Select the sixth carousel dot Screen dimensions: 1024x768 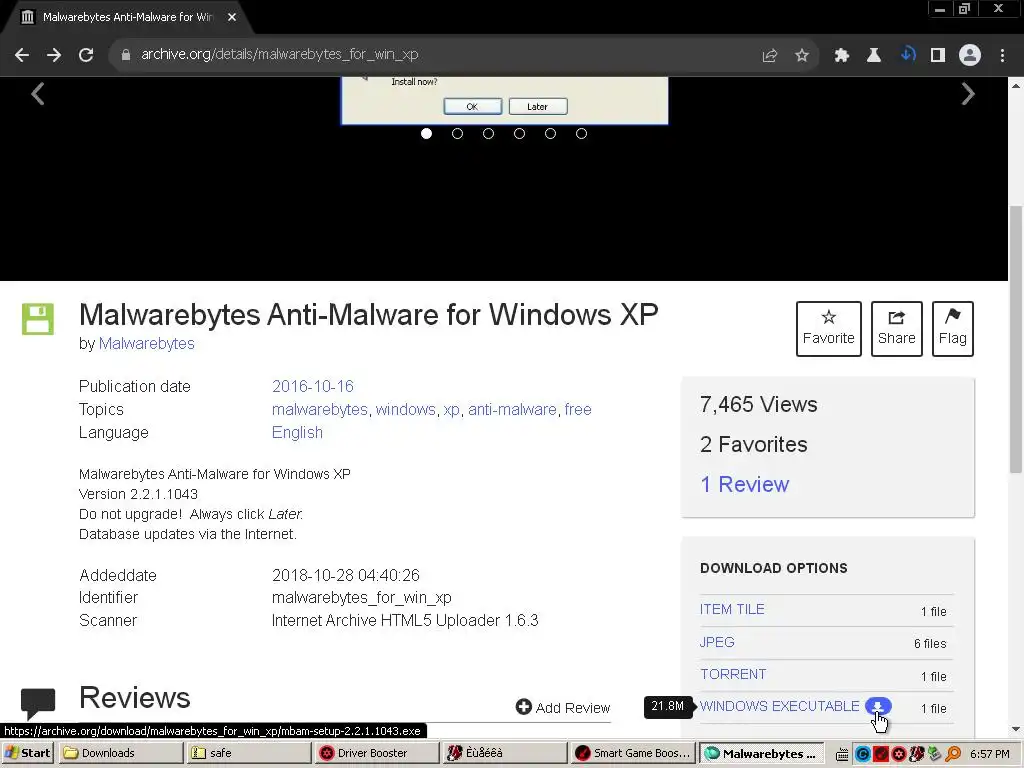click(x=581, y=134)
